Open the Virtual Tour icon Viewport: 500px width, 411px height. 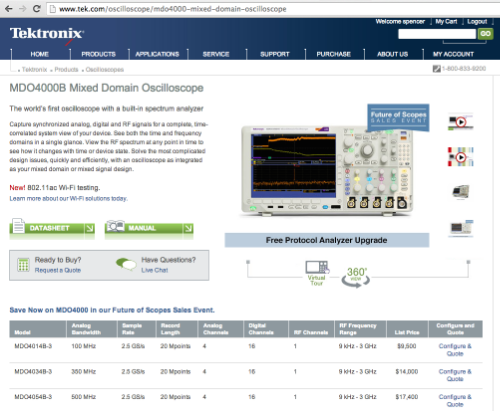317,273
